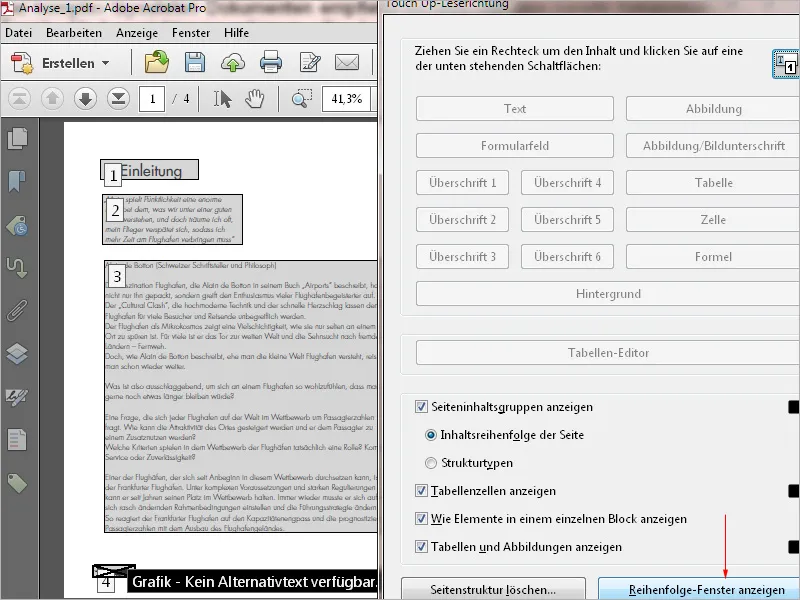
Task: Click the Überschrift 2 button
Action: pos(462,220)
